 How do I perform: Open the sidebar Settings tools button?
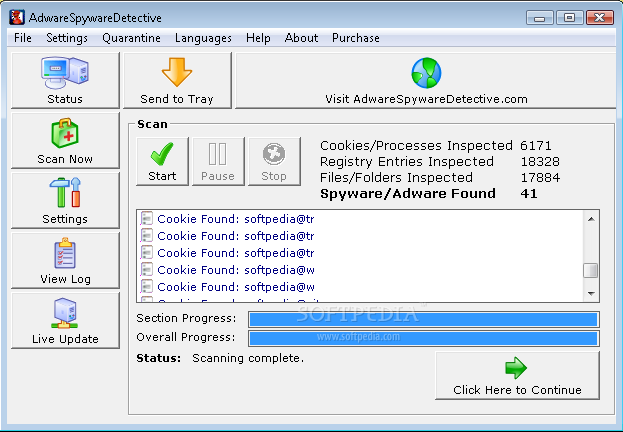point(65,200)
